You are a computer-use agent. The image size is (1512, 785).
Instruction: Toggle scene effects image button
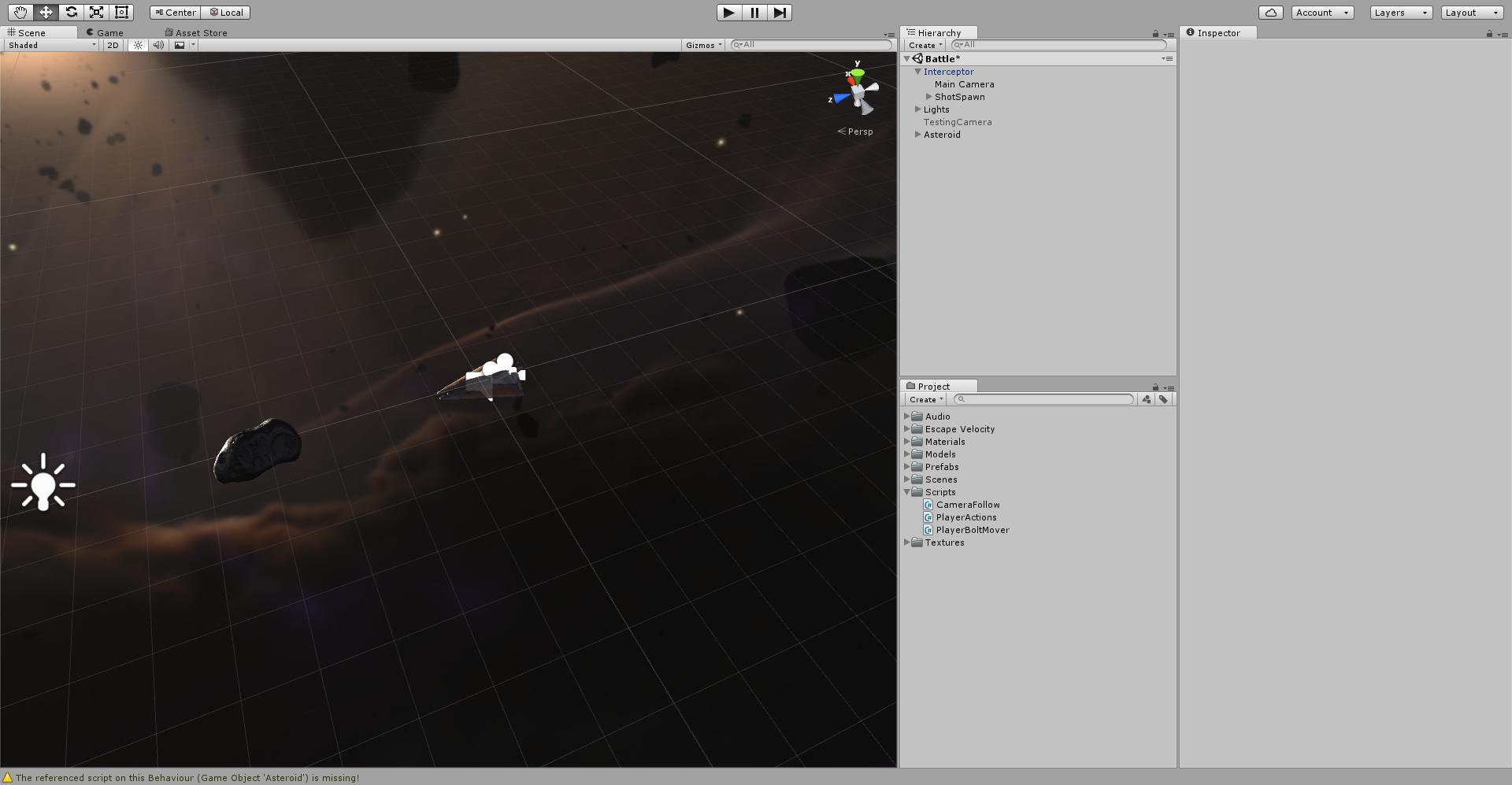[180, 45]
